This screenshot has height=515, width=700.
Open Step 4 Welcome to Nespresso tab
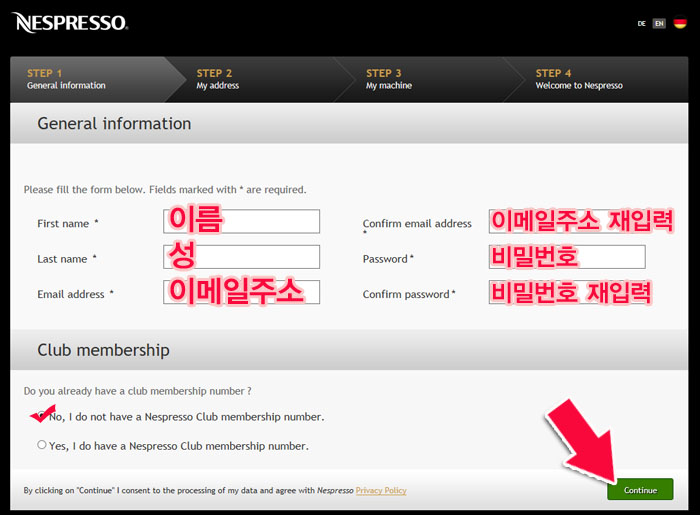pyautogui.click(x=598, y=79)
